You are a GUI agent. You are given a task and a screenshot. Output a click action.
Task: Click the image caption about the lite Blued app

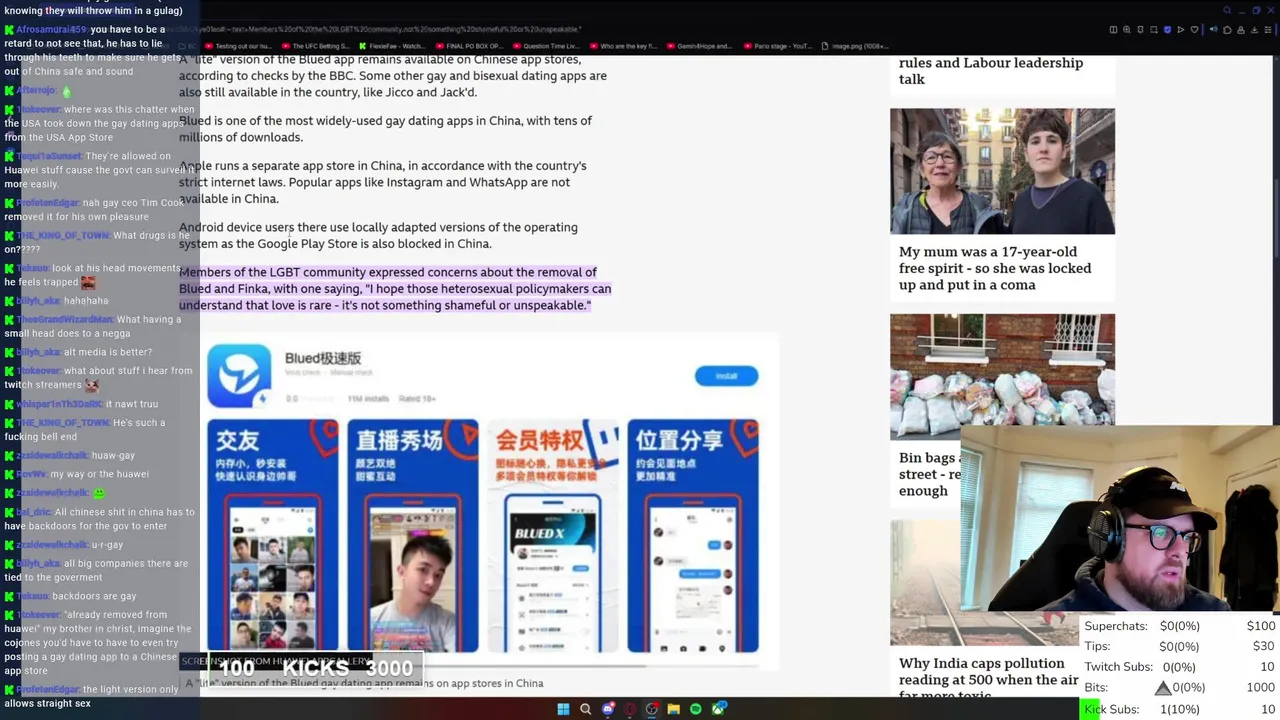pos(365,683)
